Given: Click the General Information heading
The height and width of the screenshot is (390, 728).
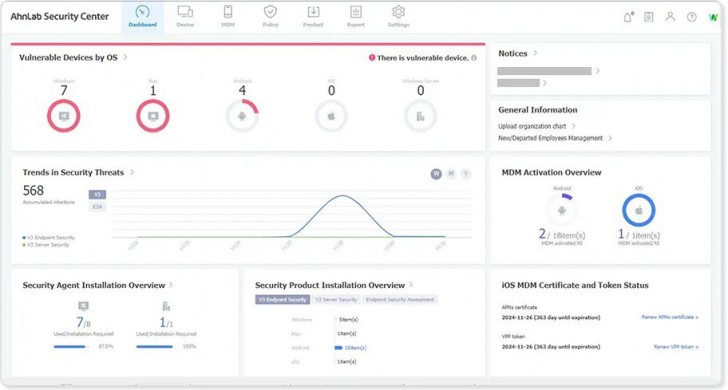Looking at the screenshot, I should 538,110.
